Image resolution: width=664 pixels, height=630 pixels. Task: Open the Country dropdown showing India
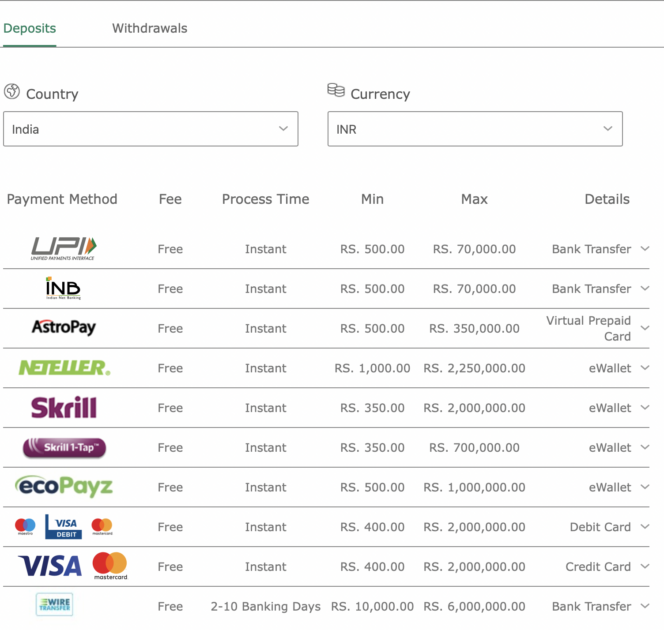click(151, 129)
